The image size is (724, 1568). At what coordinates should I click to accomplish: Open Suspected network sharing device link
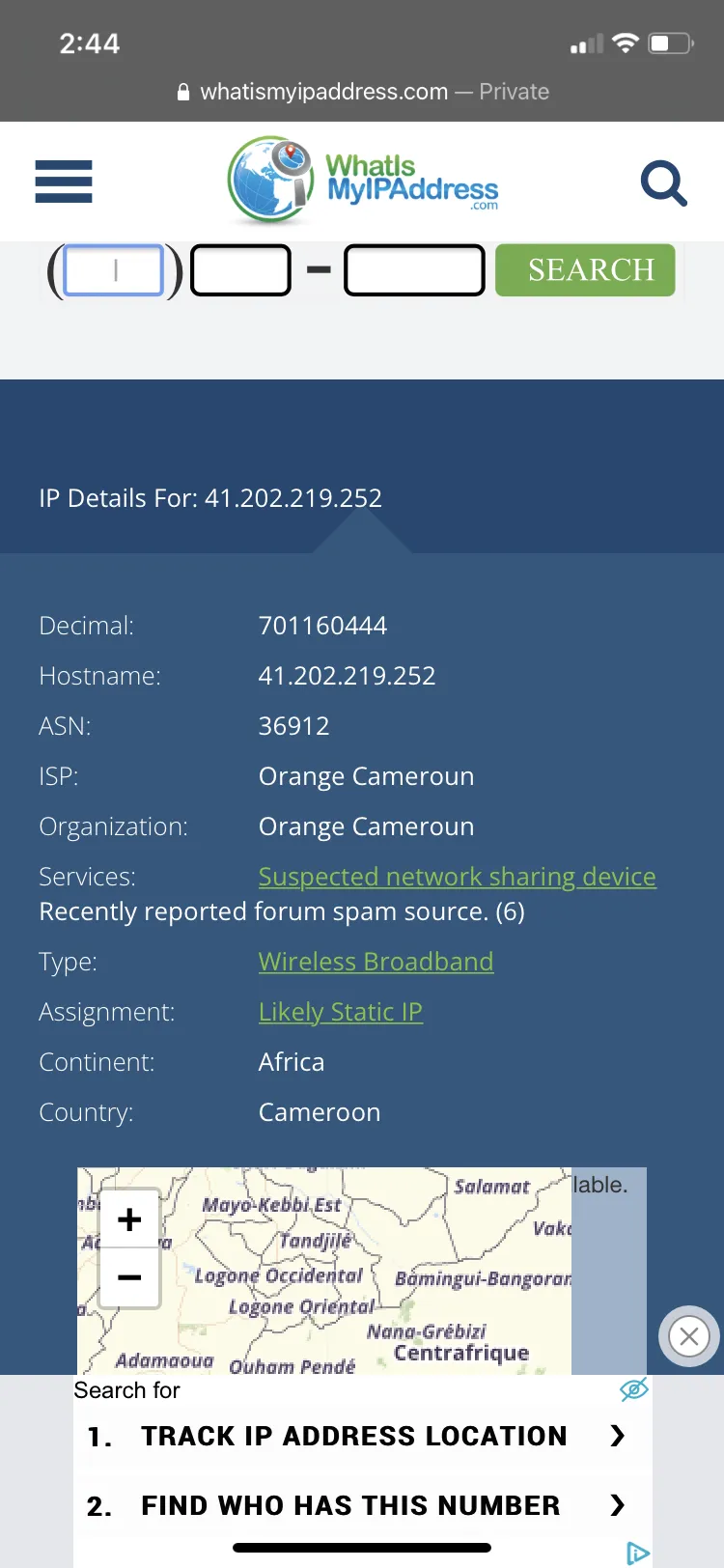[x=458, y=877]
